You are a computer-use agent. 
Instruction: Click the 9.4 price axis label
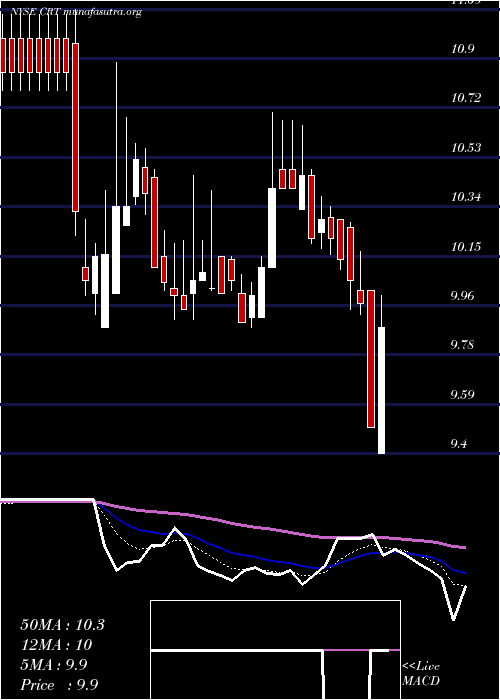pyautogui.click(x=461, y=443)
